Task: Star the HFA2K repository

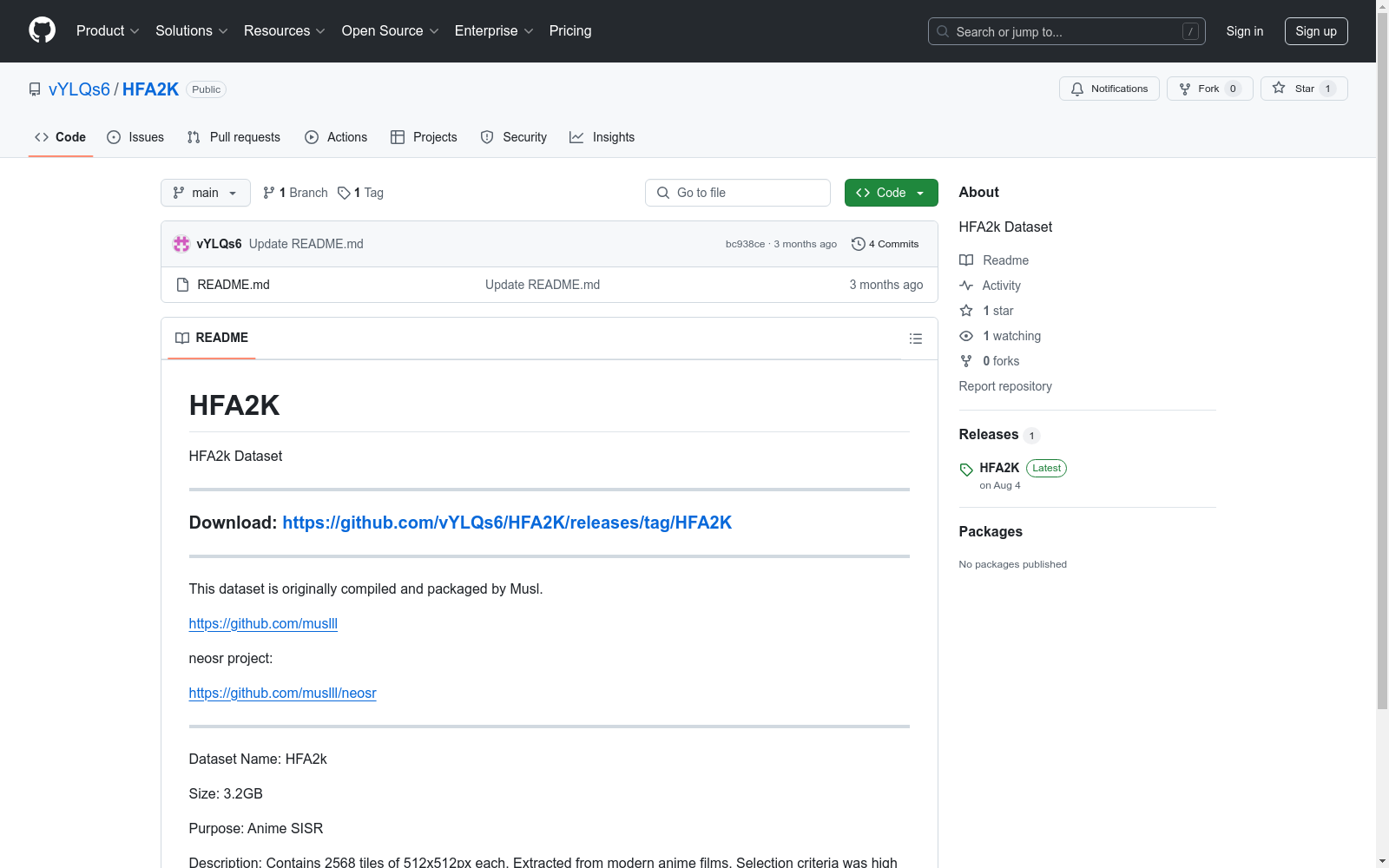Action: click(1304, 89)
